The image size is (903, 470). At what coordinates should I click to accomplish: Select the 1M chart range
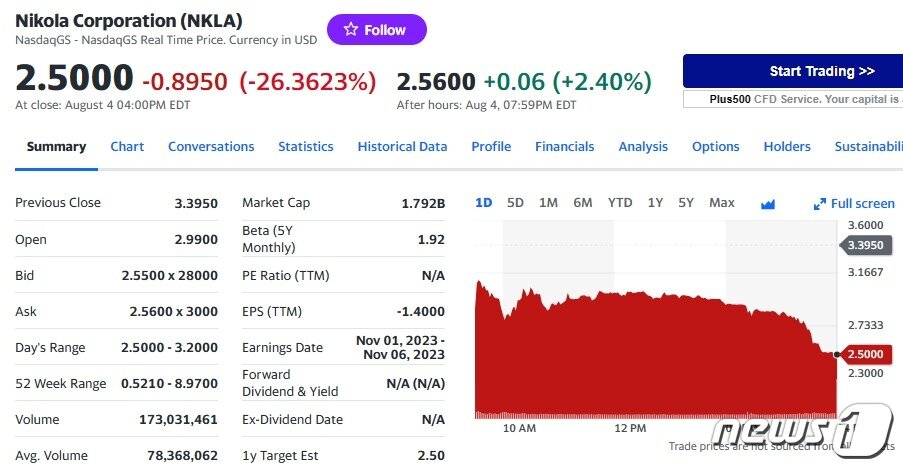coord(548,202)
